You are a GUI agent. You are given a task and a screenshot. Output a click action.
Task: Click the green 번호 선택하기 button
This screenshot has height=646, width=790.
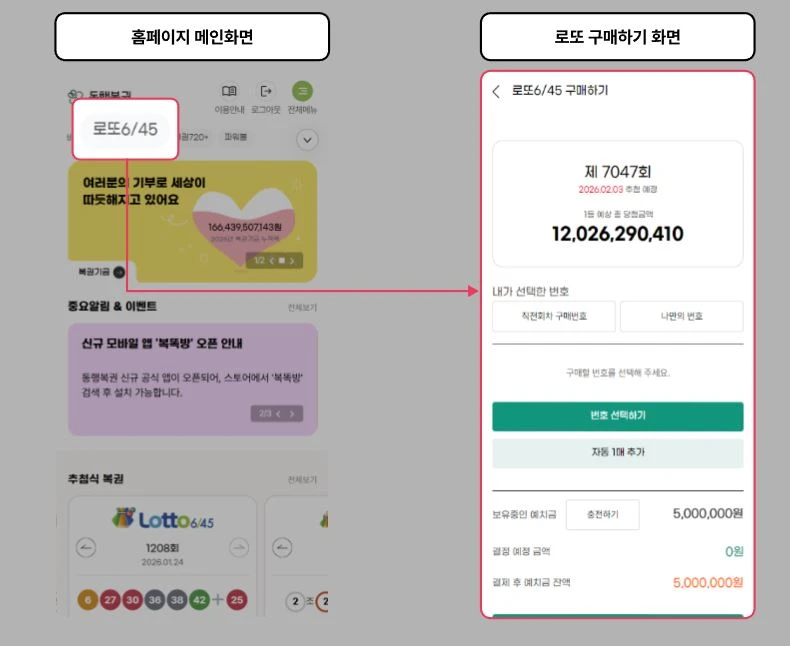[x=618, y=416]
